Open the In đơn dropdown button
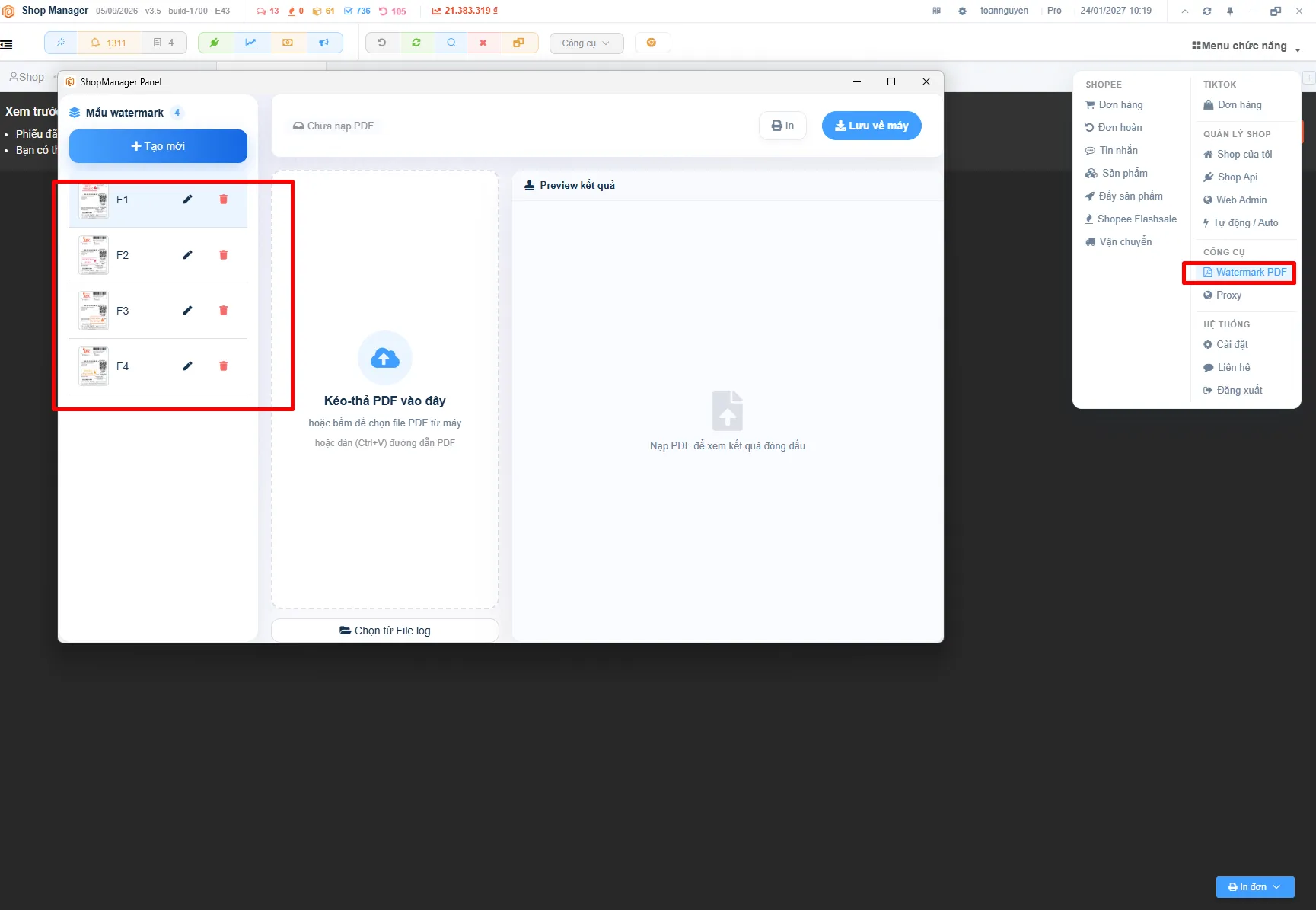The height and width of the screenshot is (910, 1316). click(x=1255, y=887)
